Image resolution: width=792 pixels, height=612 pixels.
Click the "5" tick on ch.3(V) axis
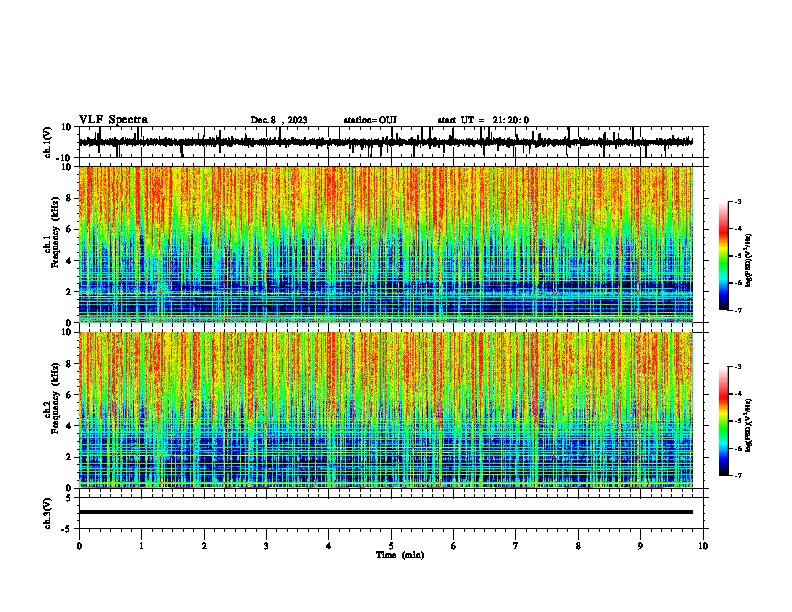(x=69, y=497)
